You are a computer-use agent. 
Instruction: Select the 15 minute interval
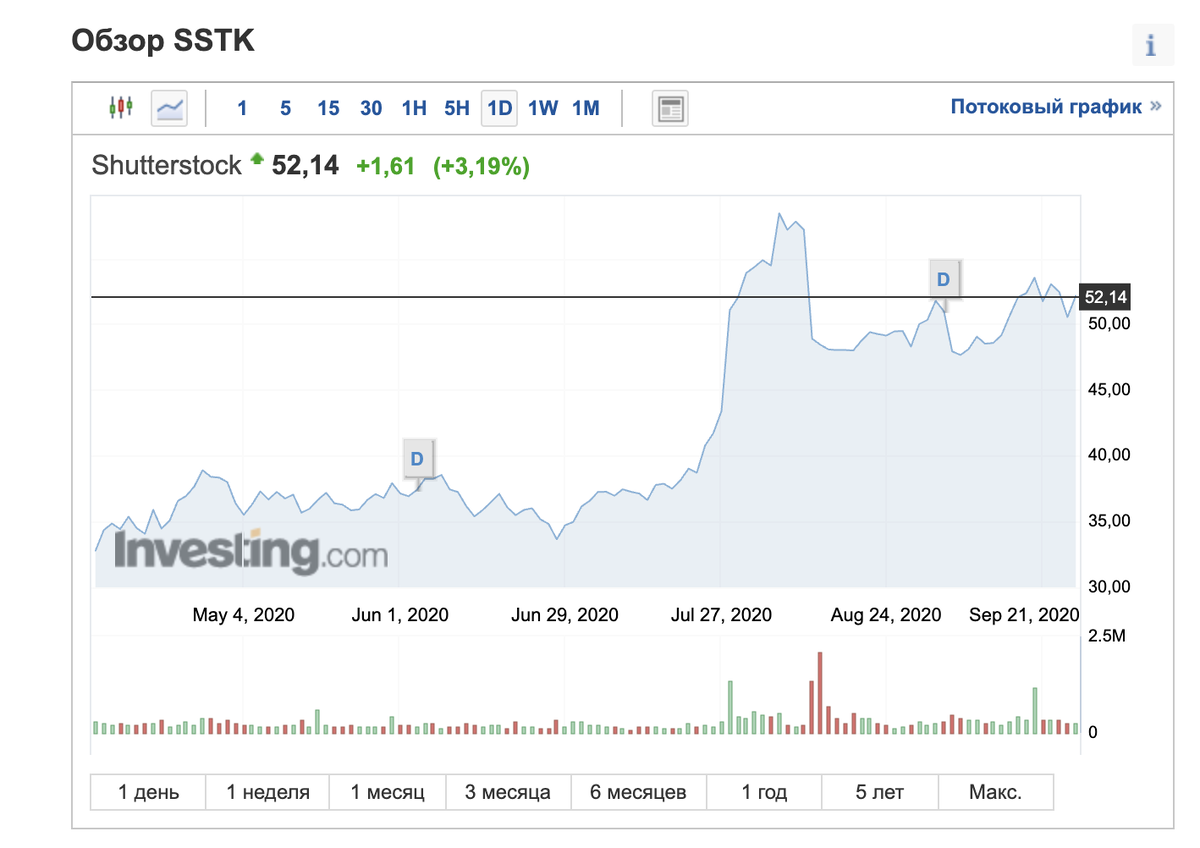[x=328, y=108]
